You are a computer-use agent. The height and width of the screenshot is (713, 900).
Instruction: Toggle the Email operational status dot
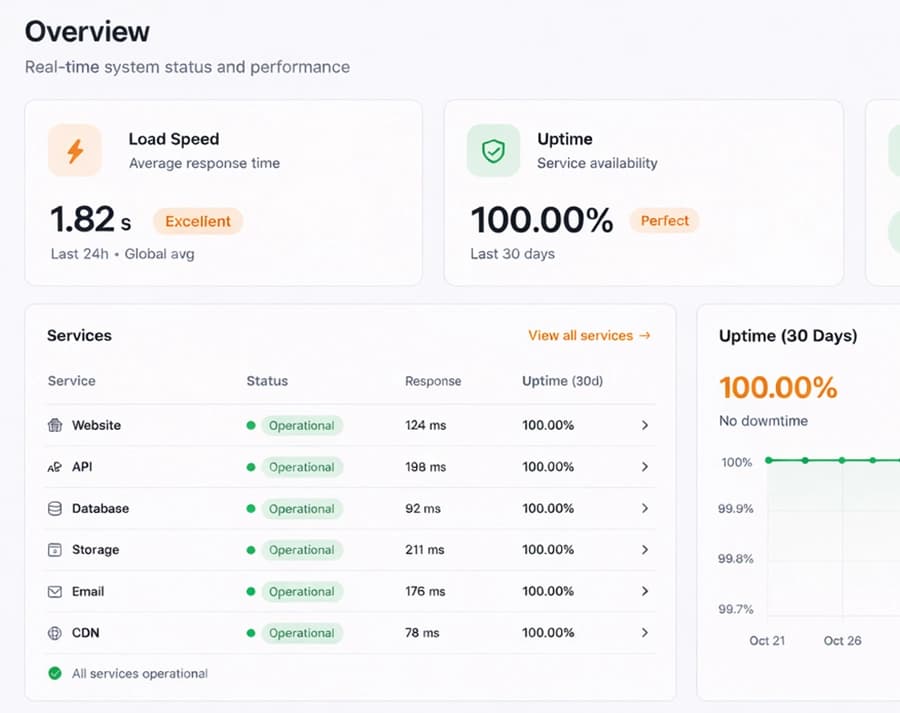(252, 591)
